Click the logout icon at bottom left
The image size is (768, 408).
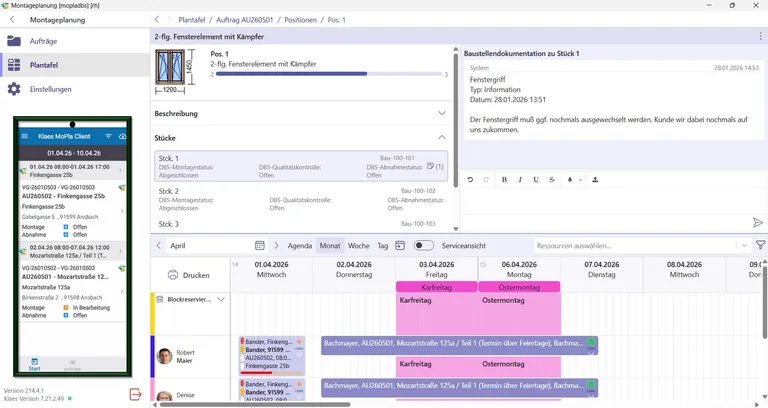[136, 394]
